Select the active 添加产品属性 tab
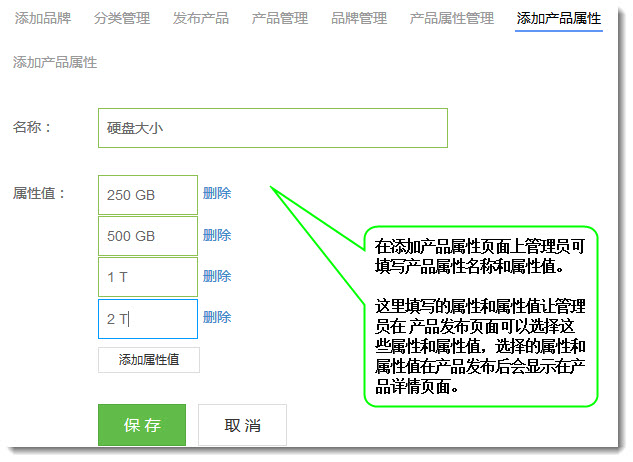The image size is (633, 462). coord(559,19)
